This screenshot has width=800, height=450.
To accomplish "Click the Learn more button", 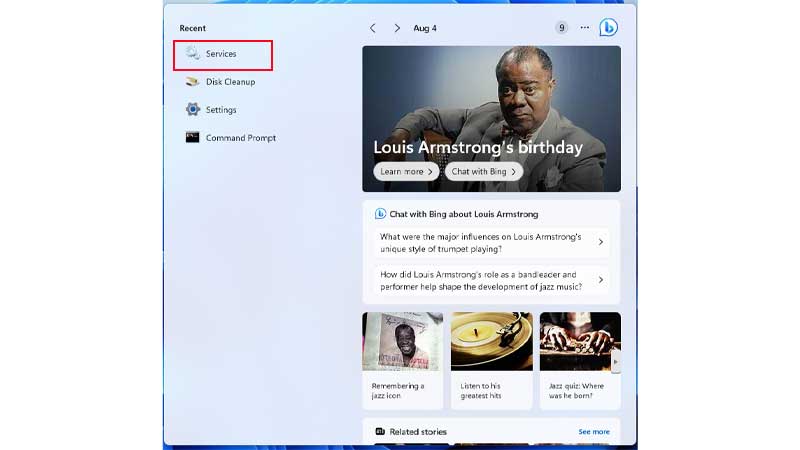I will point(406,171).
